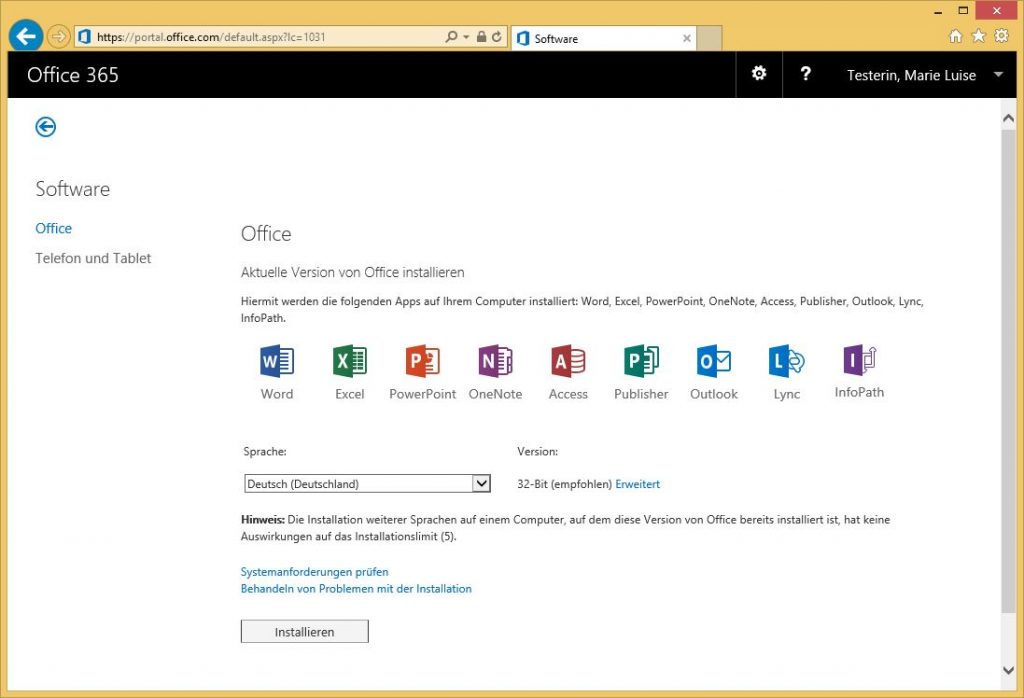Select the InfoPath app icon
This screenshot has width=1024, height=698.
point(859,360)
